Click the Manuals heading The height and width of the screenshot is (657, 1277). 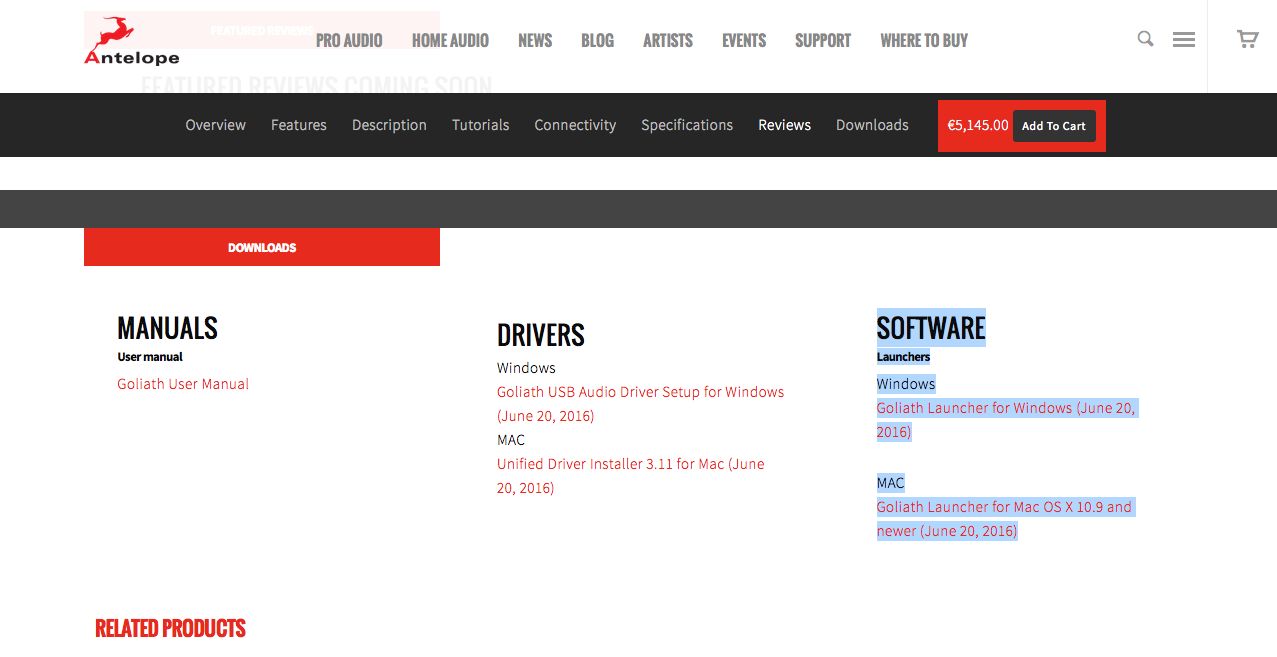(x=167, y=328)
